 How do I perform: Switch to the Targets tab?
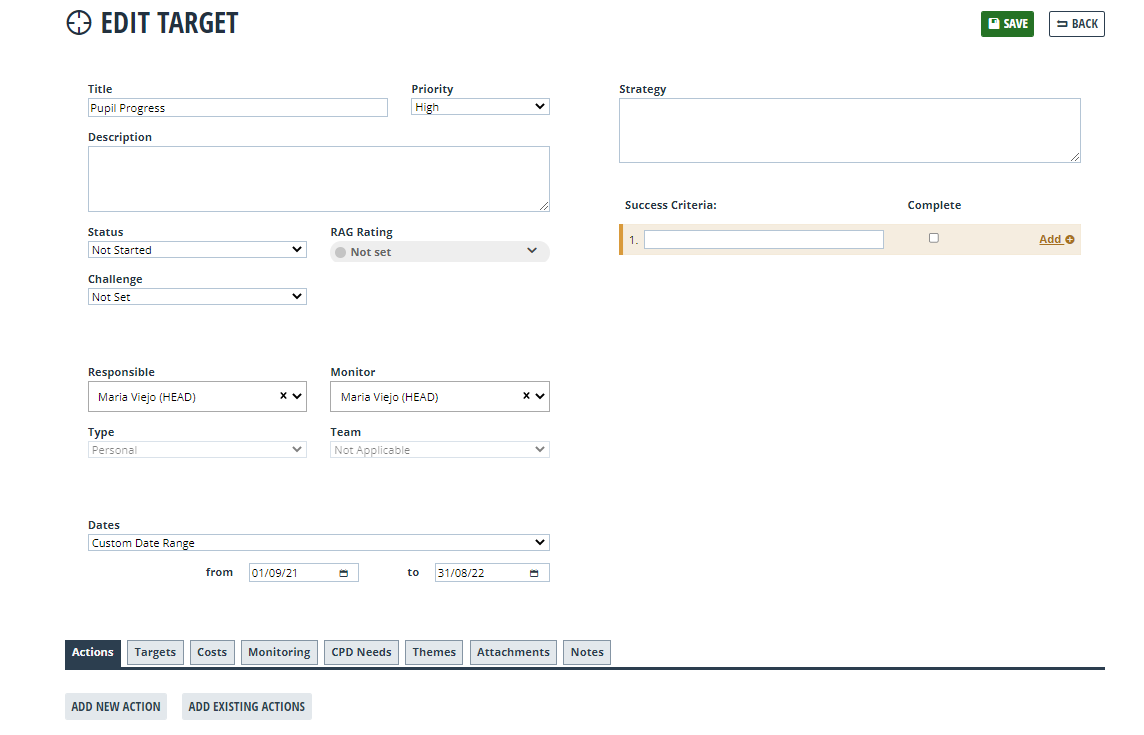click(x=155, y=653)
